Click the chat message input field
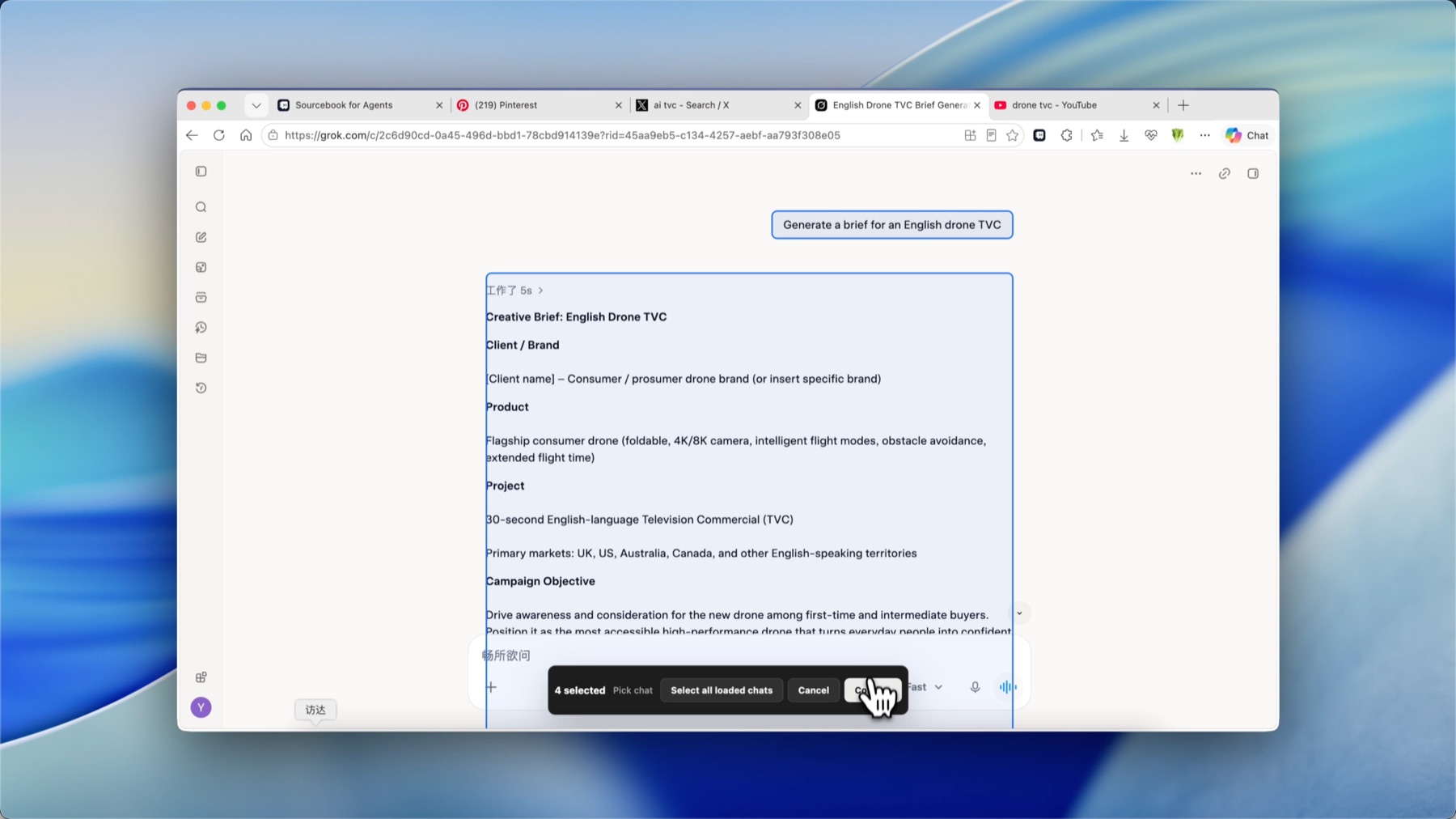The width and height of the screenshot is (1456, 819). (748, 656)
